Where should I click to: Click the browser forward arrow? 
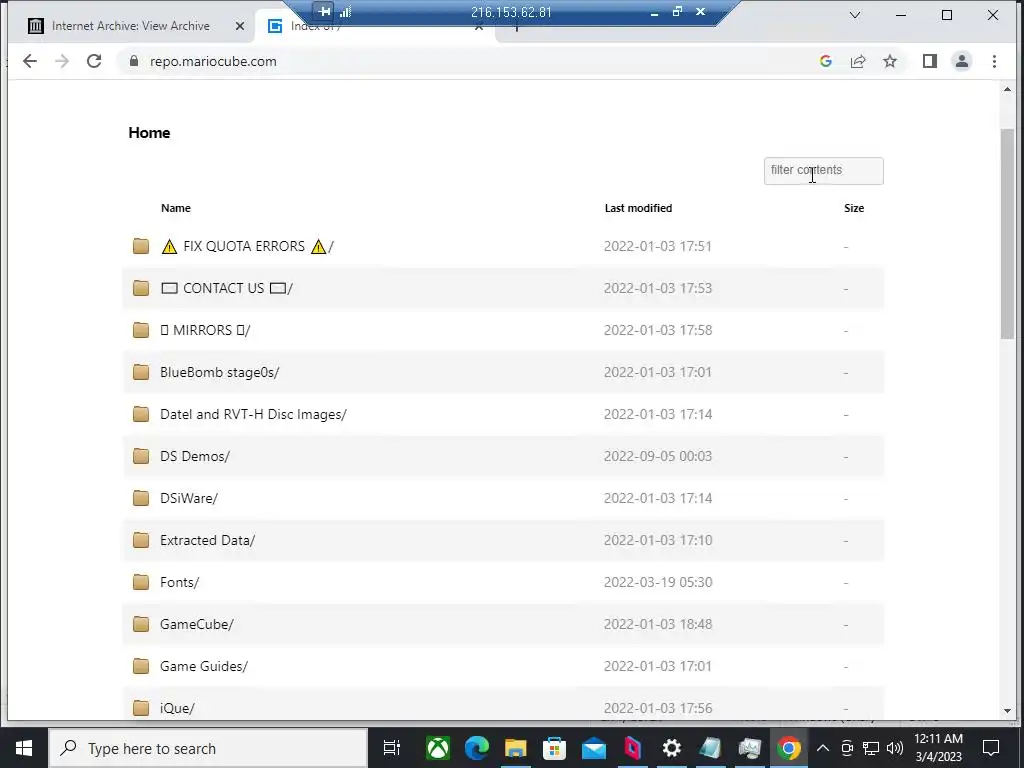tap(62, 61)
